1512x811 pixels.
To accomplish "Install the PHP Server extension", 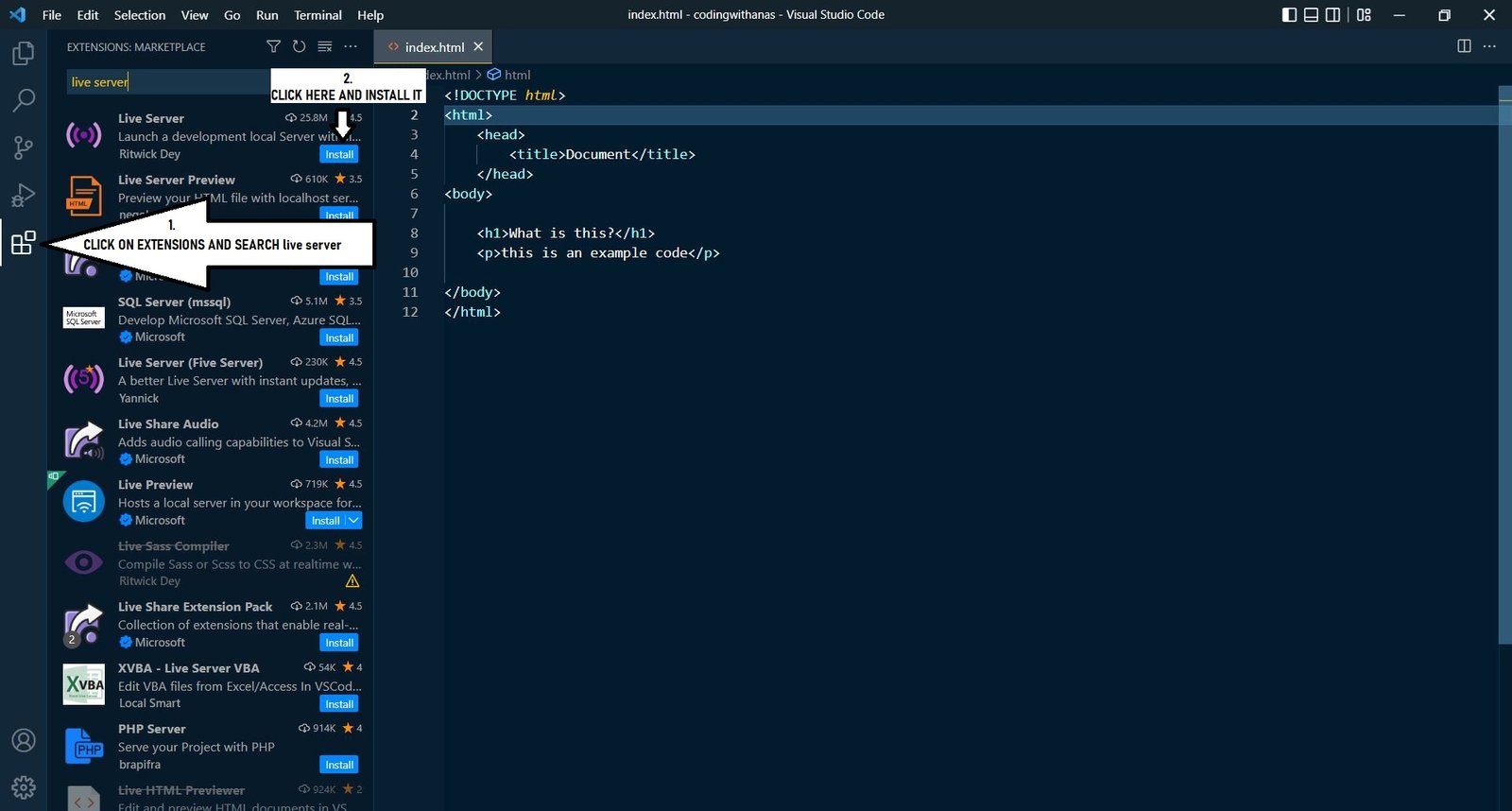I will pos(339,765).
